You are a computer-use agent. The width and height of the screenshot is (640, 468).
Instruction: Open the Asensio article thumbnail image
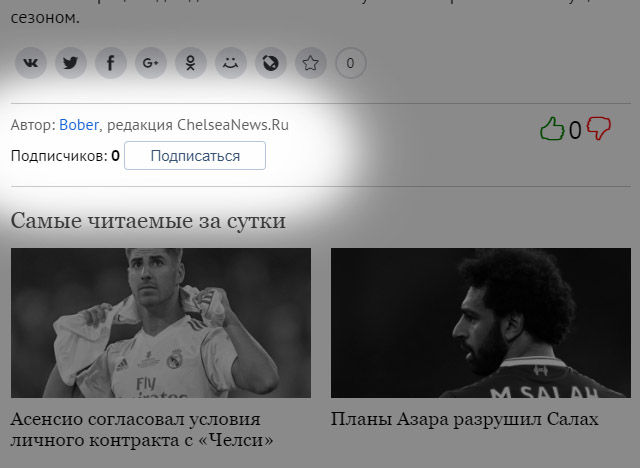(160, 322)
